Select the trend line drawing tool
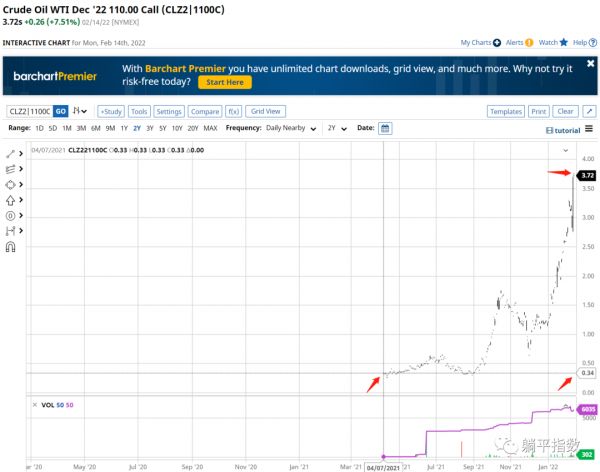Screen dimensions: 600x472 (x=11, y=154)
